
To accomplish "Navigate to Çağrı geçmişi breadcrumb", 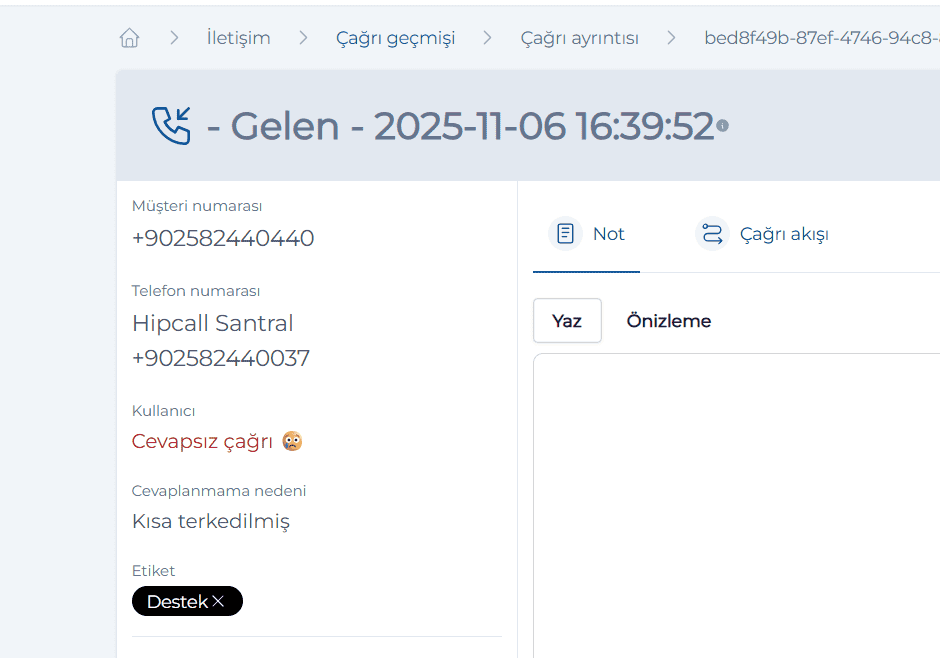I will 395,38.
